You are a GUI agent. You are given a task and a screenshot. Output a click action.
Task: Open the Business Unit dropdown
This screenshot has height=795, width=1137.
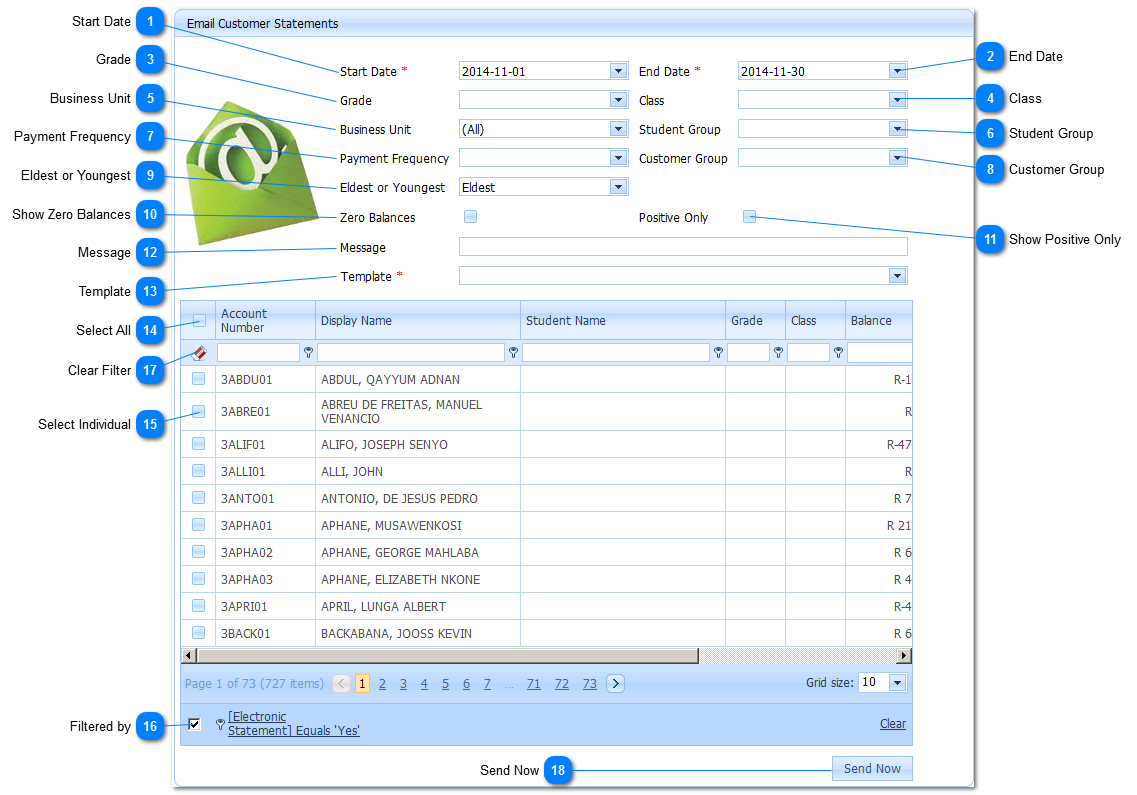[x=618, y=129]
